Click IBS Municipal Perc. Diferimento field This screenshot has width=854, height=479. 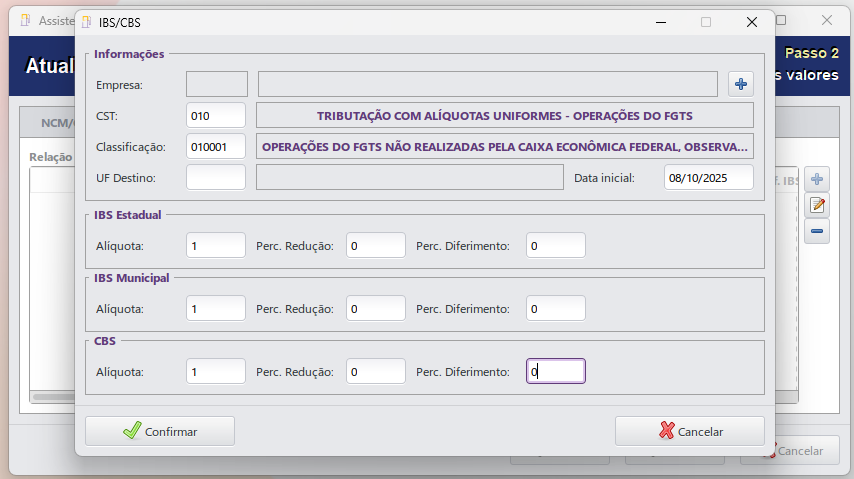(x=556, y=308)
